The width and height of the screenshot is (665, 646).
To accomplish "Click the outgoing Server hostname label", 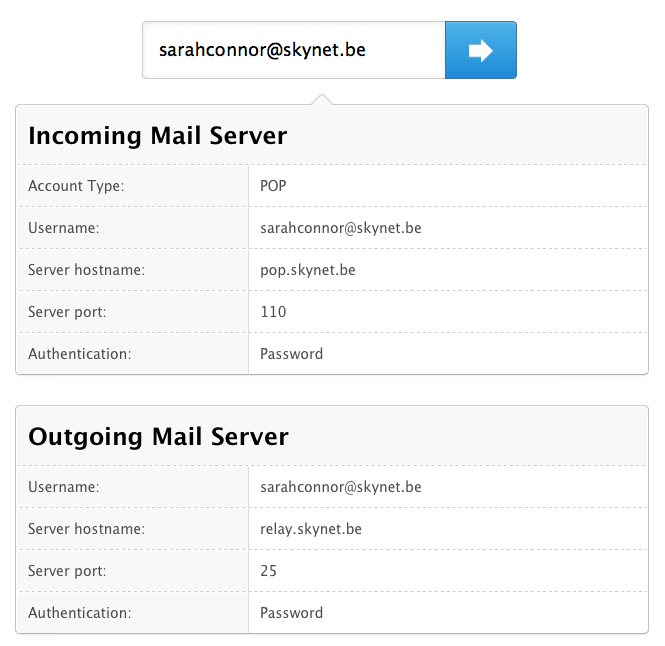I will coord(87,529).
